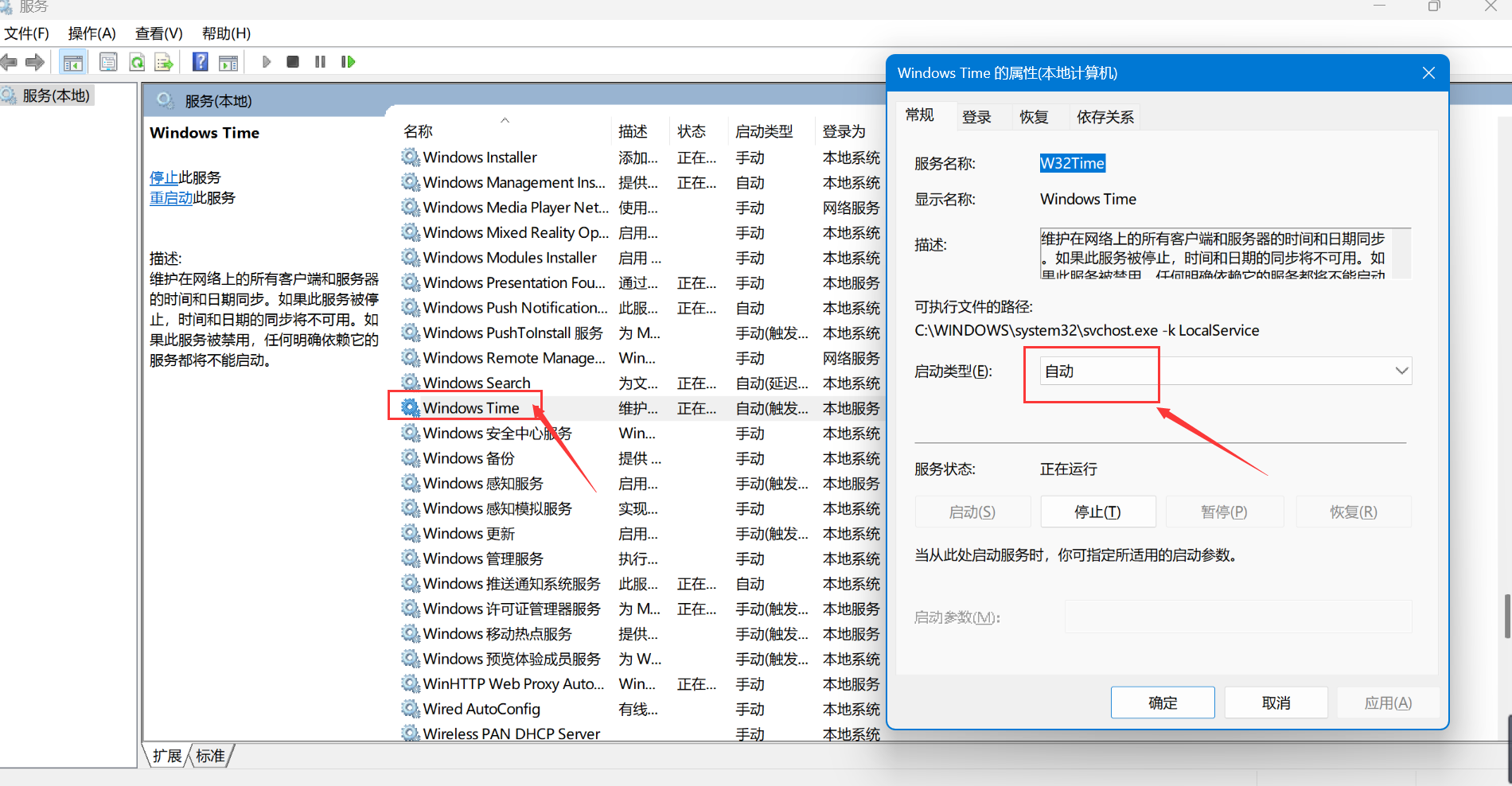Click the service description text box

point(1226,253)
